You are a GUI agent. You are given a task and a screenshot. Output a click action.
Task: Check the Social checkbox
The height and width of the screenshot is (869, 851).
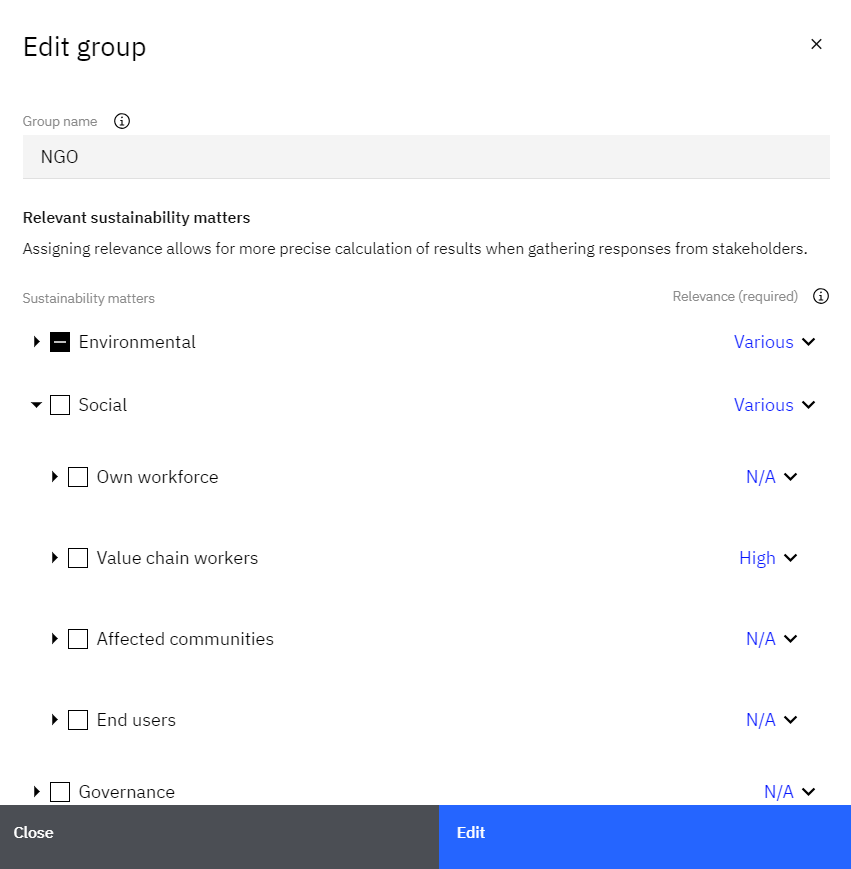[60, 405]
